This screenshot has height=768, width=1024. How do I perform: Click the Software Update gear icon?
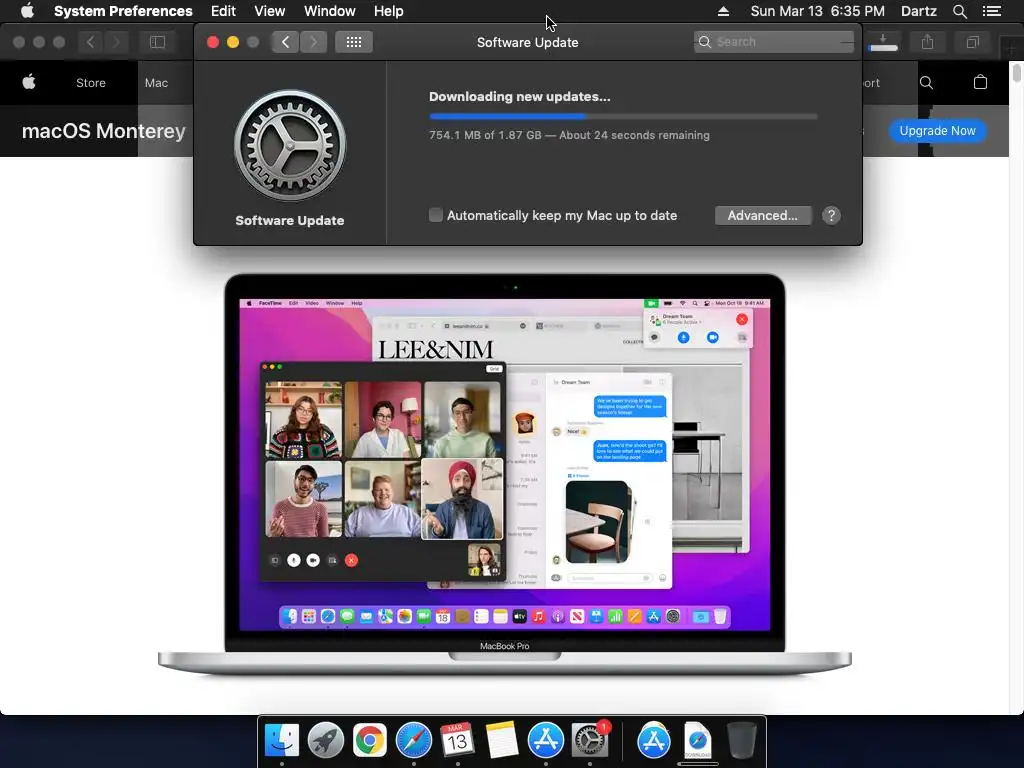[x=290, y=146]
